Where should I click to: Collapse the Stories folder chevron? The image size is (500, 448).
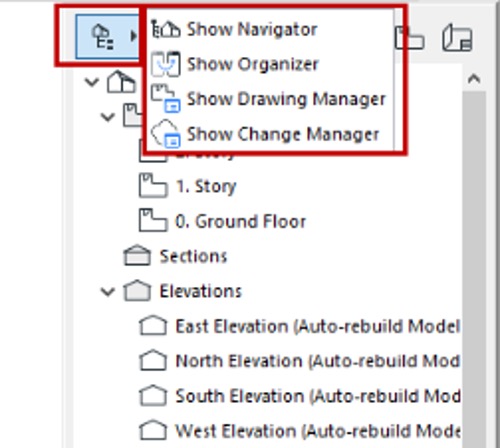click(108, 117)
